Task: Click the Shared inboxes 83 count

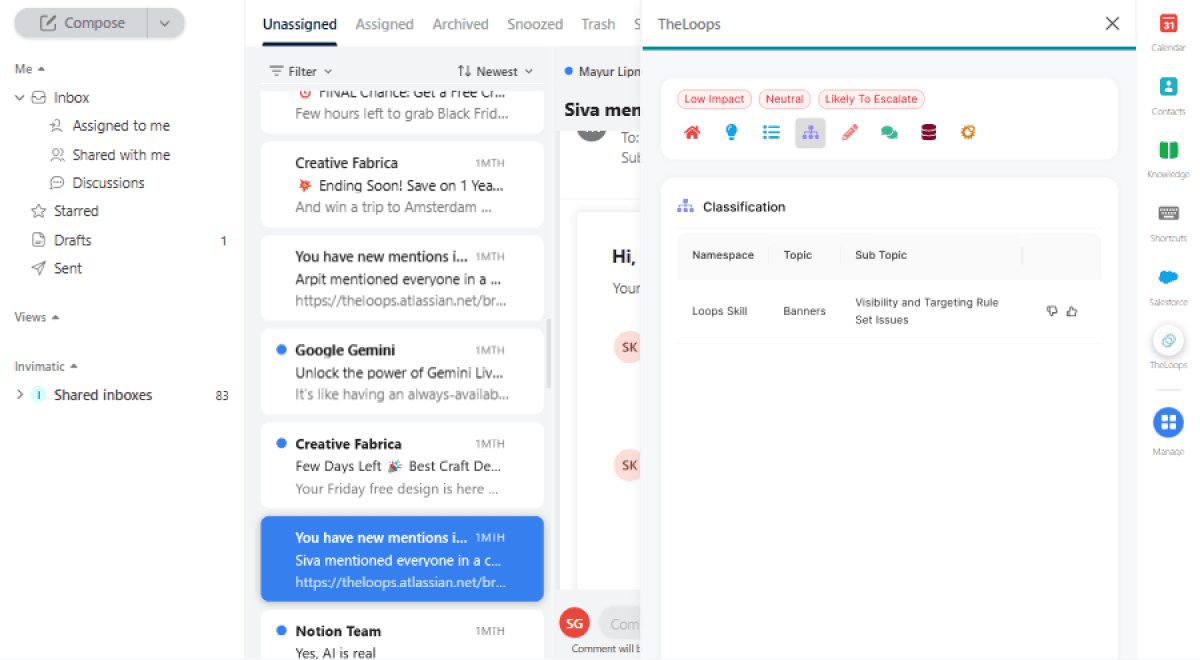Action: [x=222, y=395]
